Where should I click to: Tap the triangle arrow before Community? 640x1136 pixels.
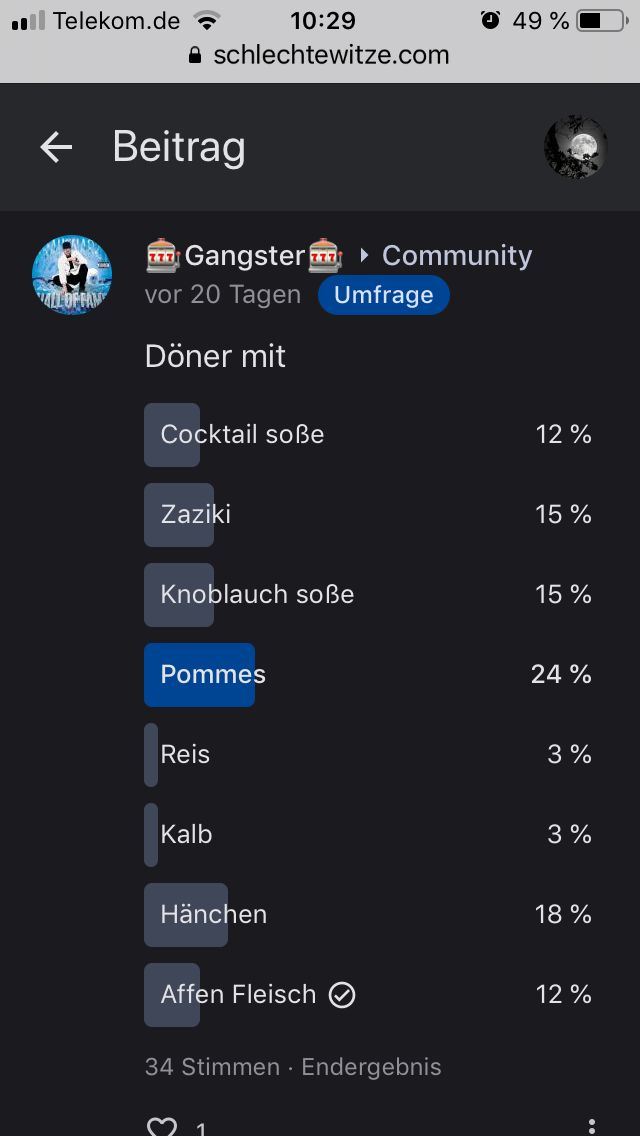click(364, 256)
